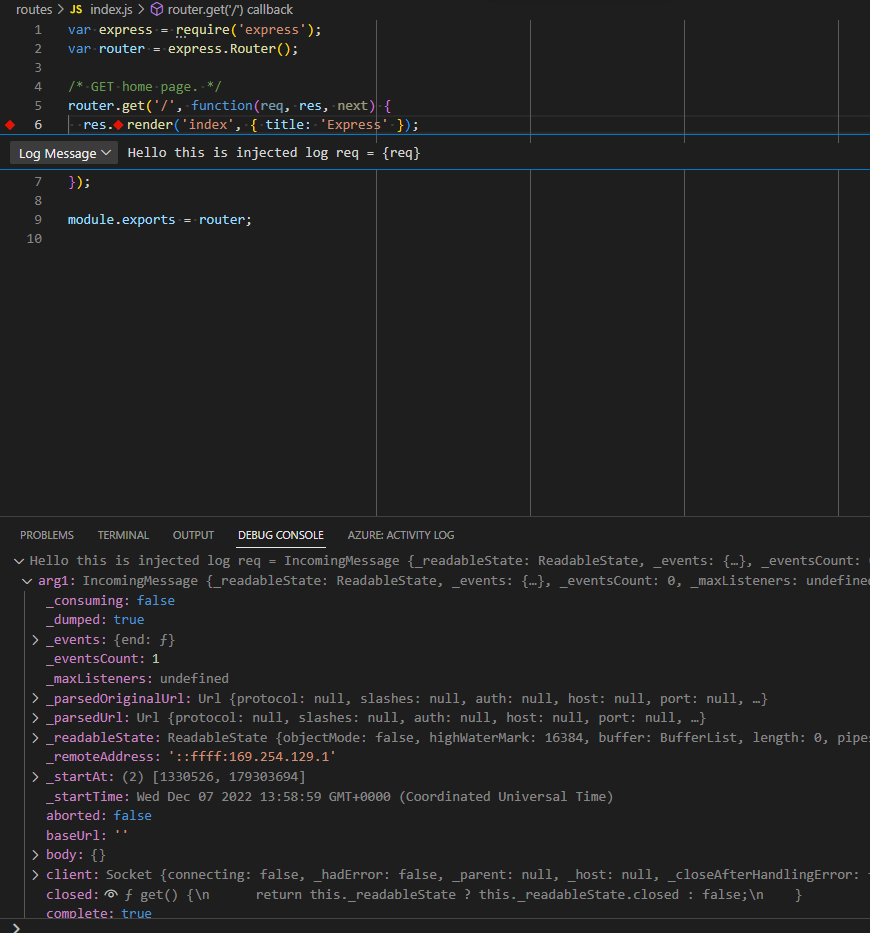The width and height of the screenshot is (870, 933).
Task: Edit the log message input text
Action: pos(274,153)
